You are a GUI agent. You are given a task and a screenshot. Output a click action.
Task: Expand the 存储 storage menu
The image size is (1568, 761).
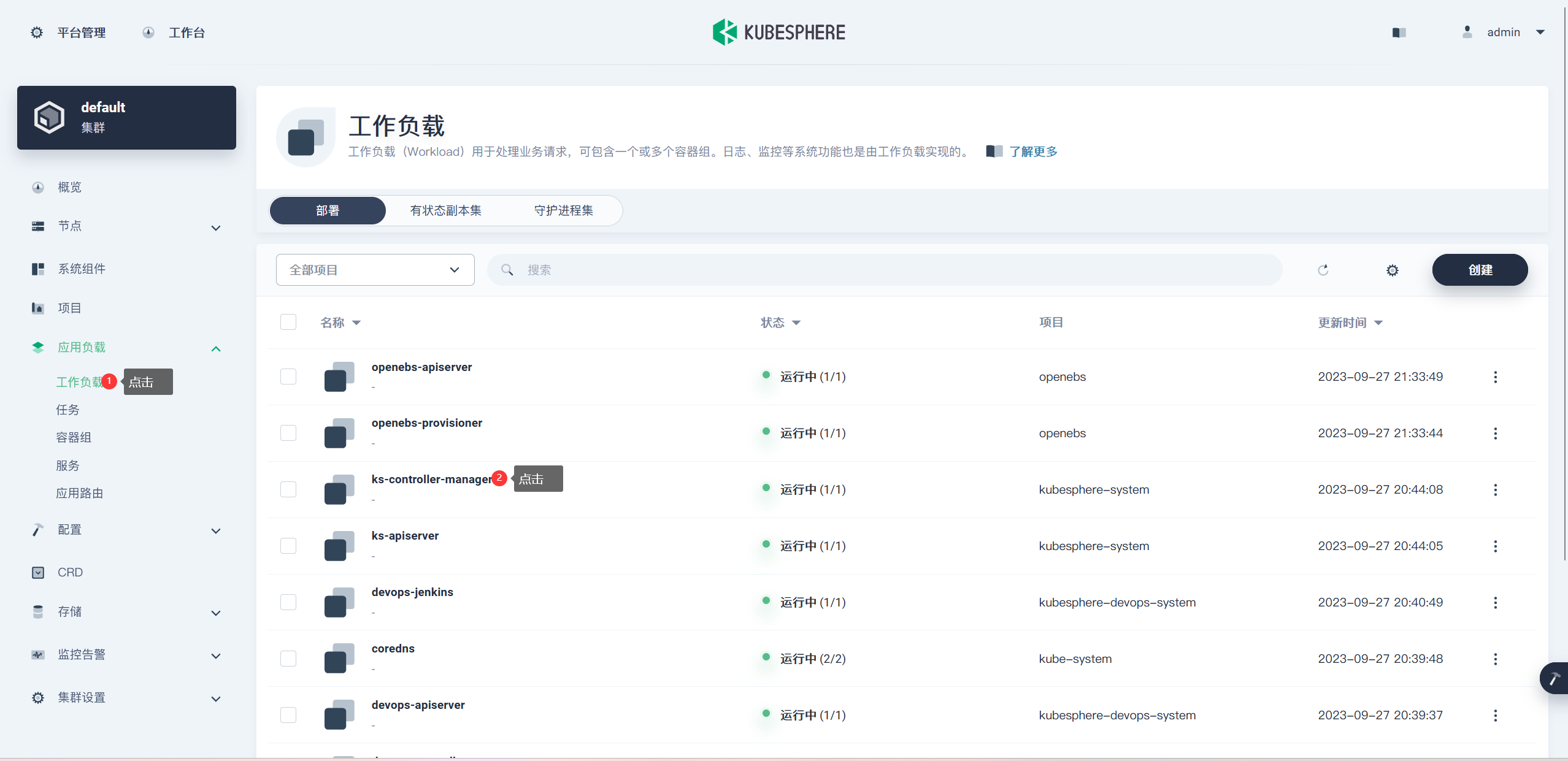click(x=216, y=613)
